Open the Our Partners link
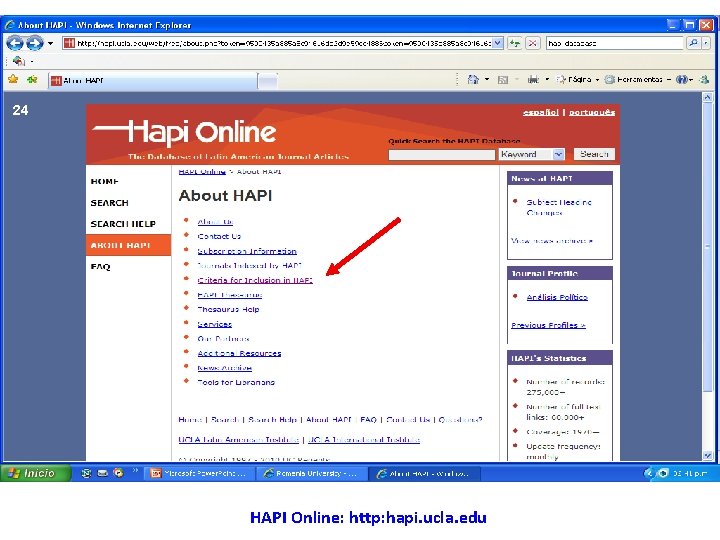720x540 pixels. 223,339
